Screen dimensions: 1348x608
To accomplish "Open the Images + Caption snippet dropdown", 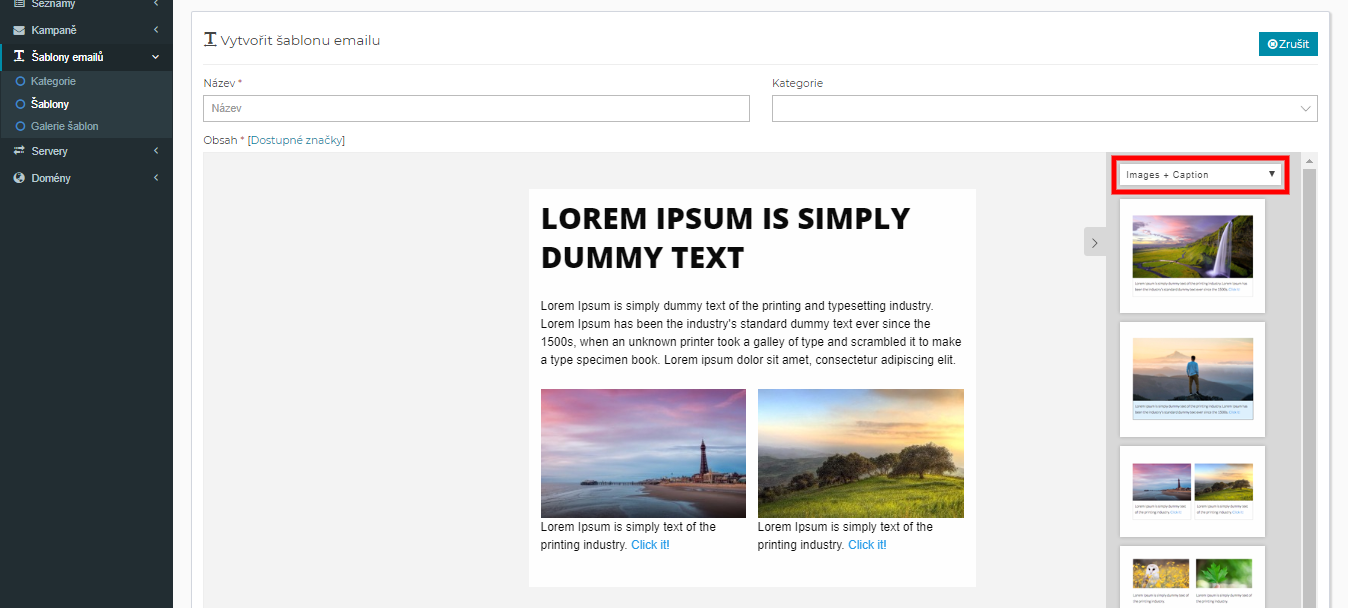I will point(1201,175).
